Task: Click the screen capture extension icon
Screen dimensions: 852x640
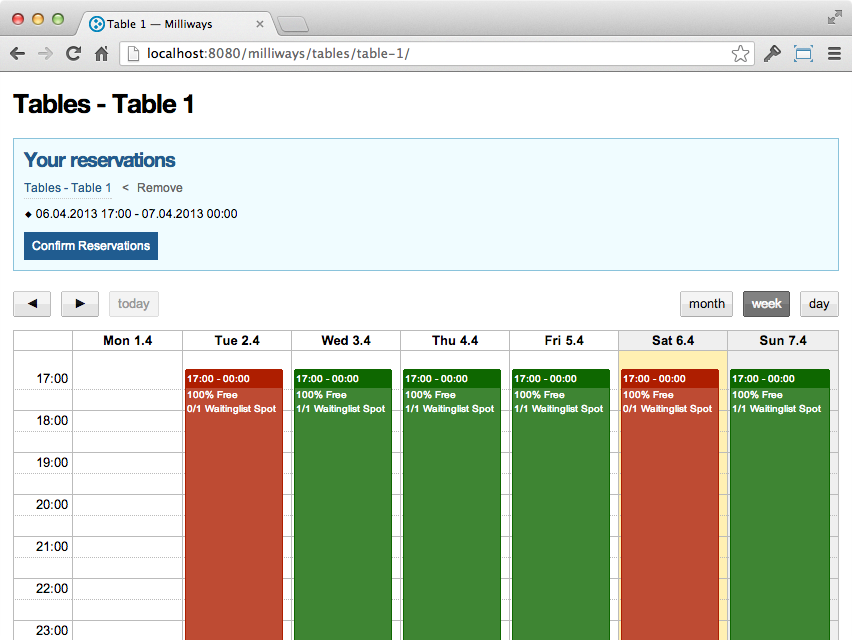Action: click(x=803, y=53)
